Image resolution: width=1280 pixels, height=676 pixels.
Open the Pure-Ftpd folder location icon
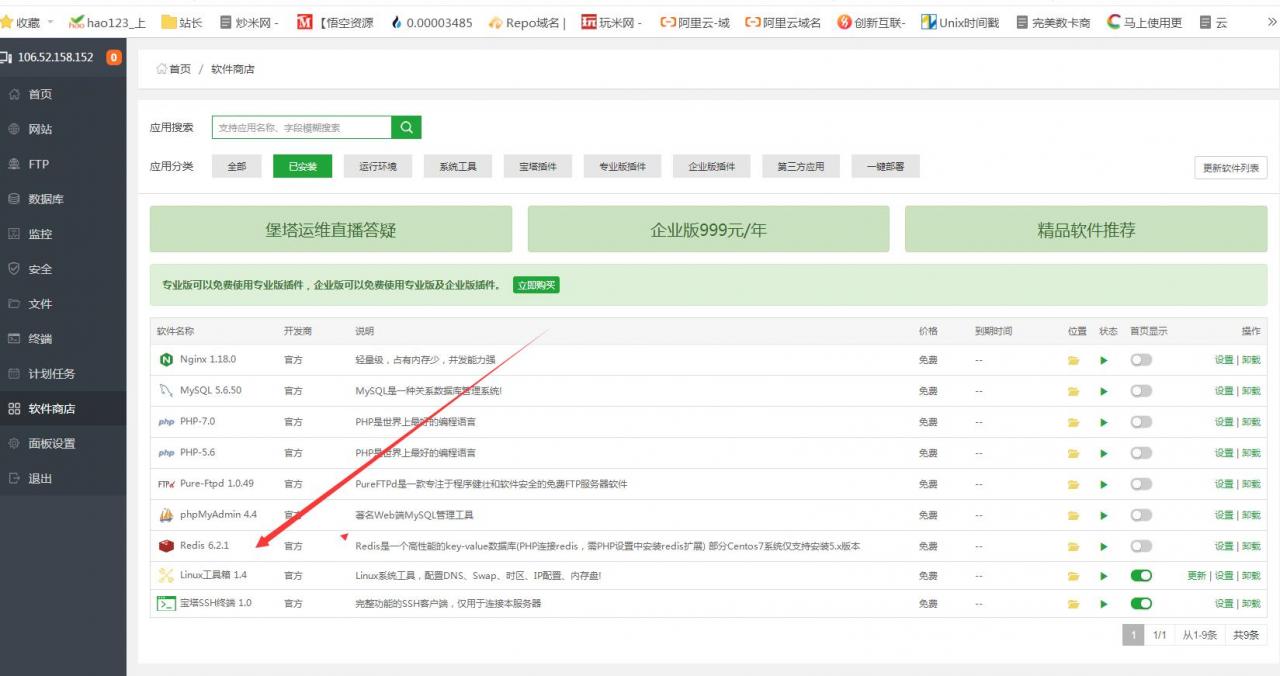tap(1073, 484)
